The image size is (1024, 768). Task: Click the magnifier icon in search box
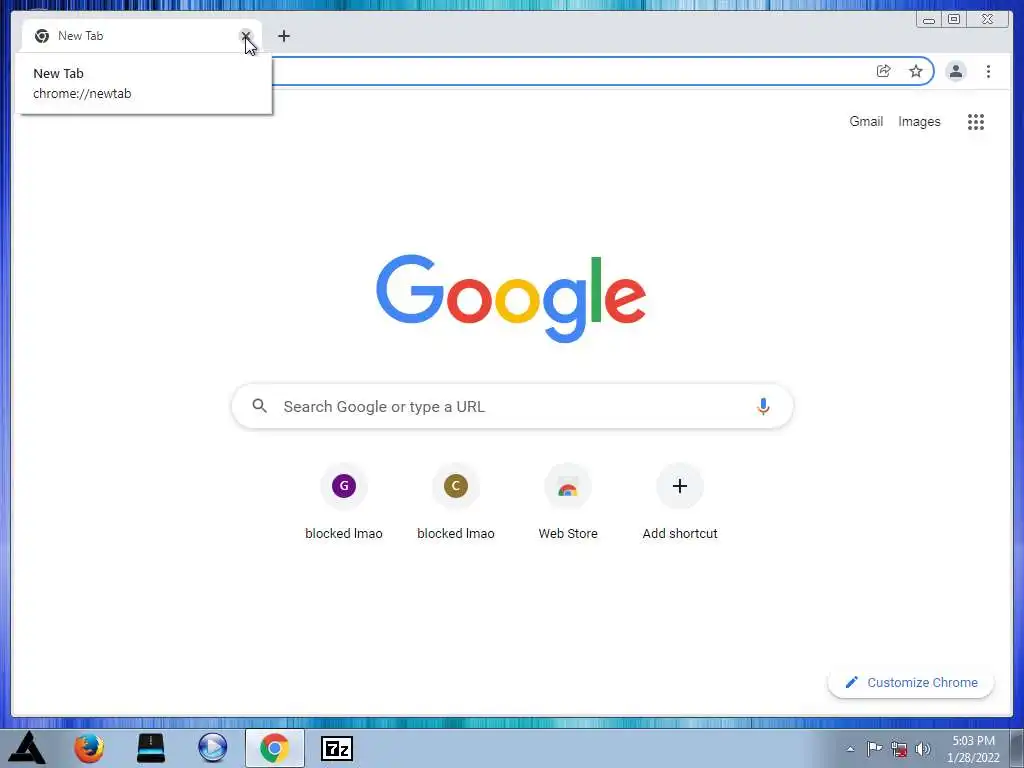click(259, 406)
